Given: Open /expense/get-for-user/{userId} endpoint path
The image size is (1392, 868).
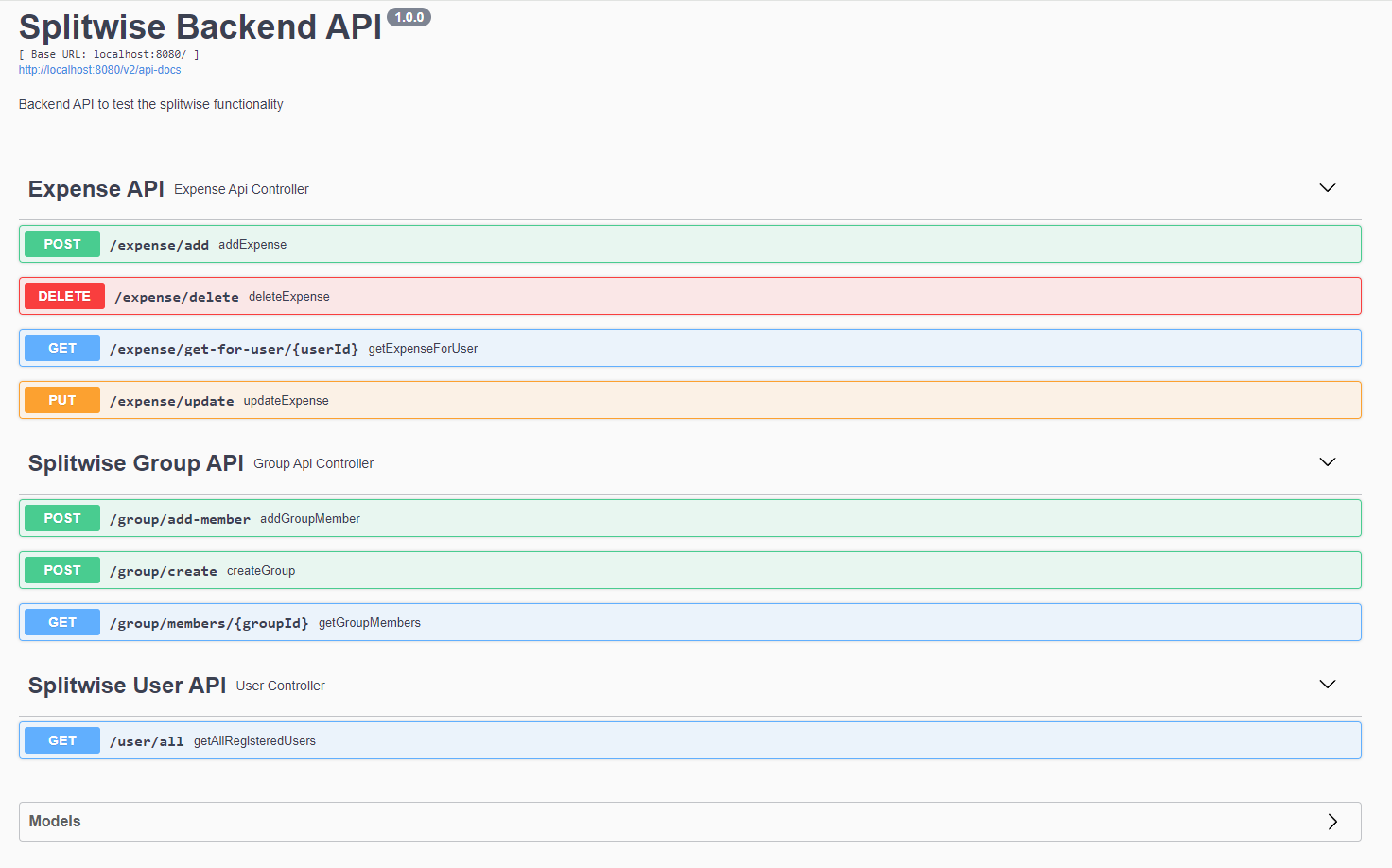Looking at the screenshot, I should (234, 349).
